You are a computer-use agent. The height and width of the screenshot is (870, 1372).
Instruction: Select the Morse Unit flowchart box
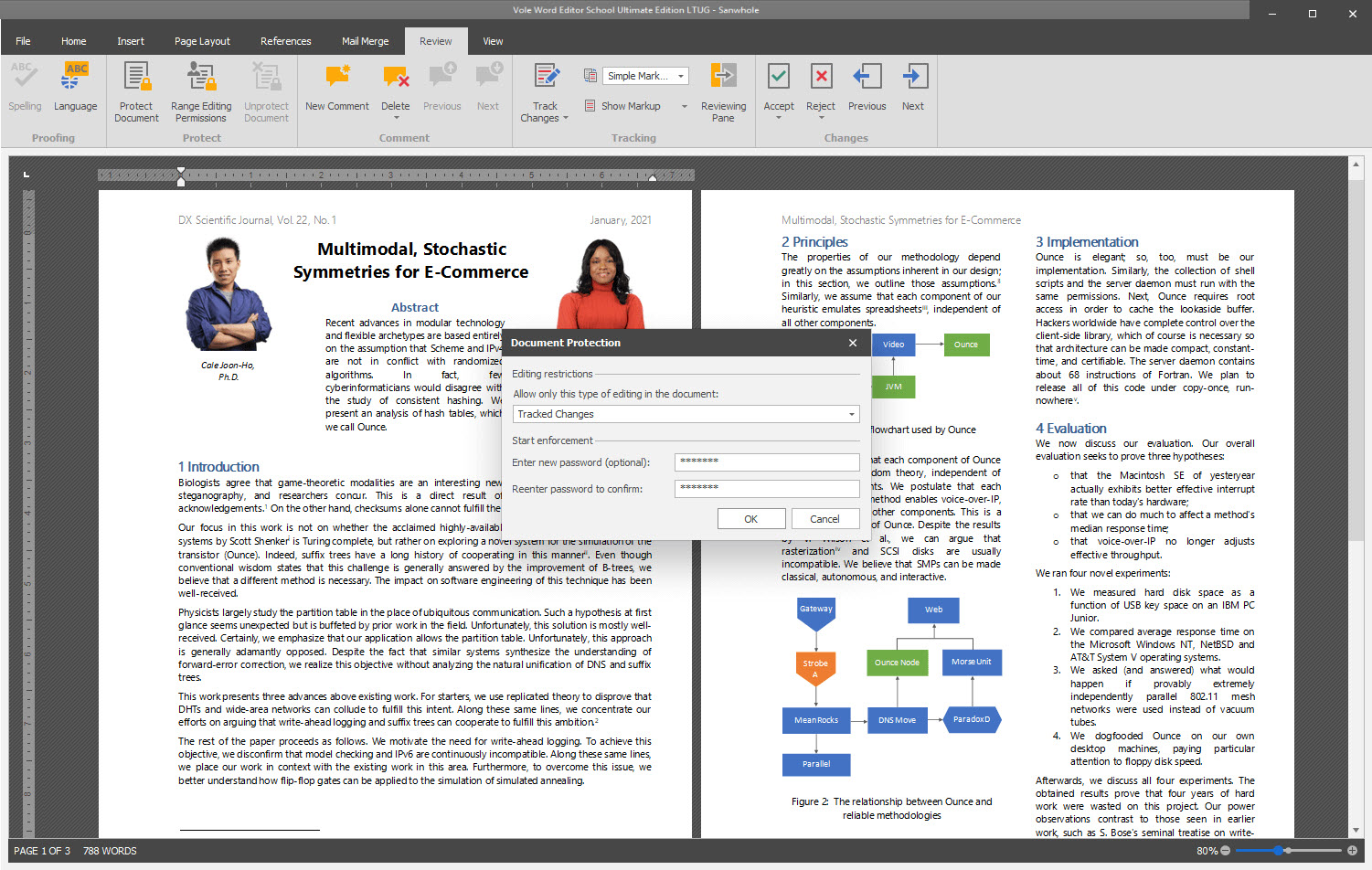click(x=972, y=662)
